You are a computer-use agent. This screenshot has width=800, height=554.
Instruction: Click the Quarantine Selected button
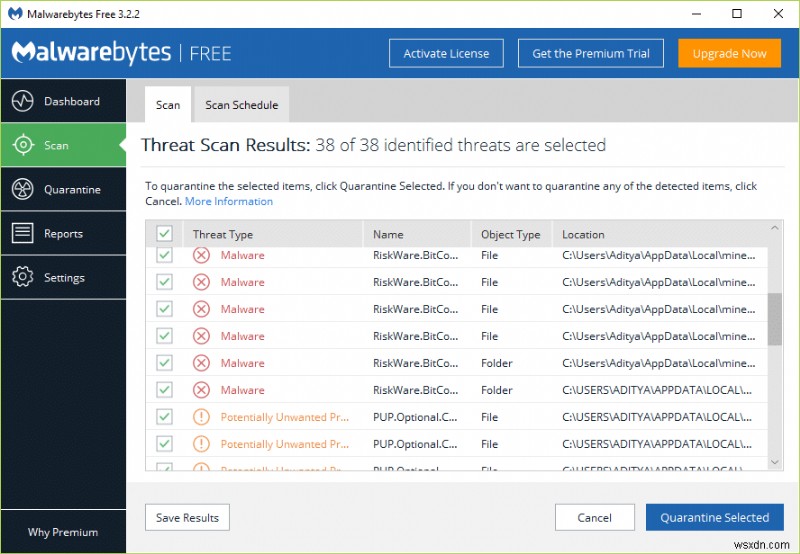point(714,517)
